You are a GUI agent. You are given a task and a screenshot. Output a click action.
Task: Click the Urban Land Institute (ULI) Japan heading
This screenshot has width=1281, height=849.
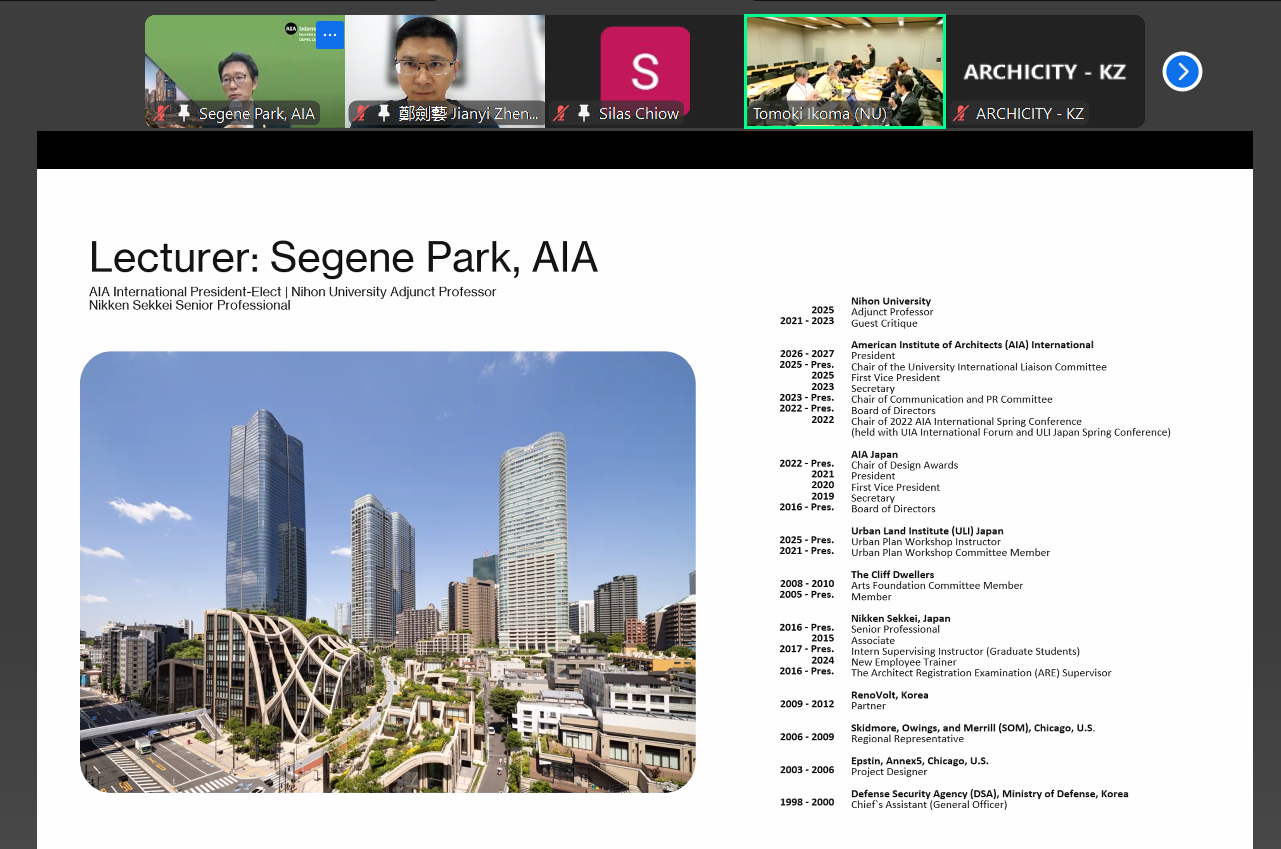click(x=927, y=531)
